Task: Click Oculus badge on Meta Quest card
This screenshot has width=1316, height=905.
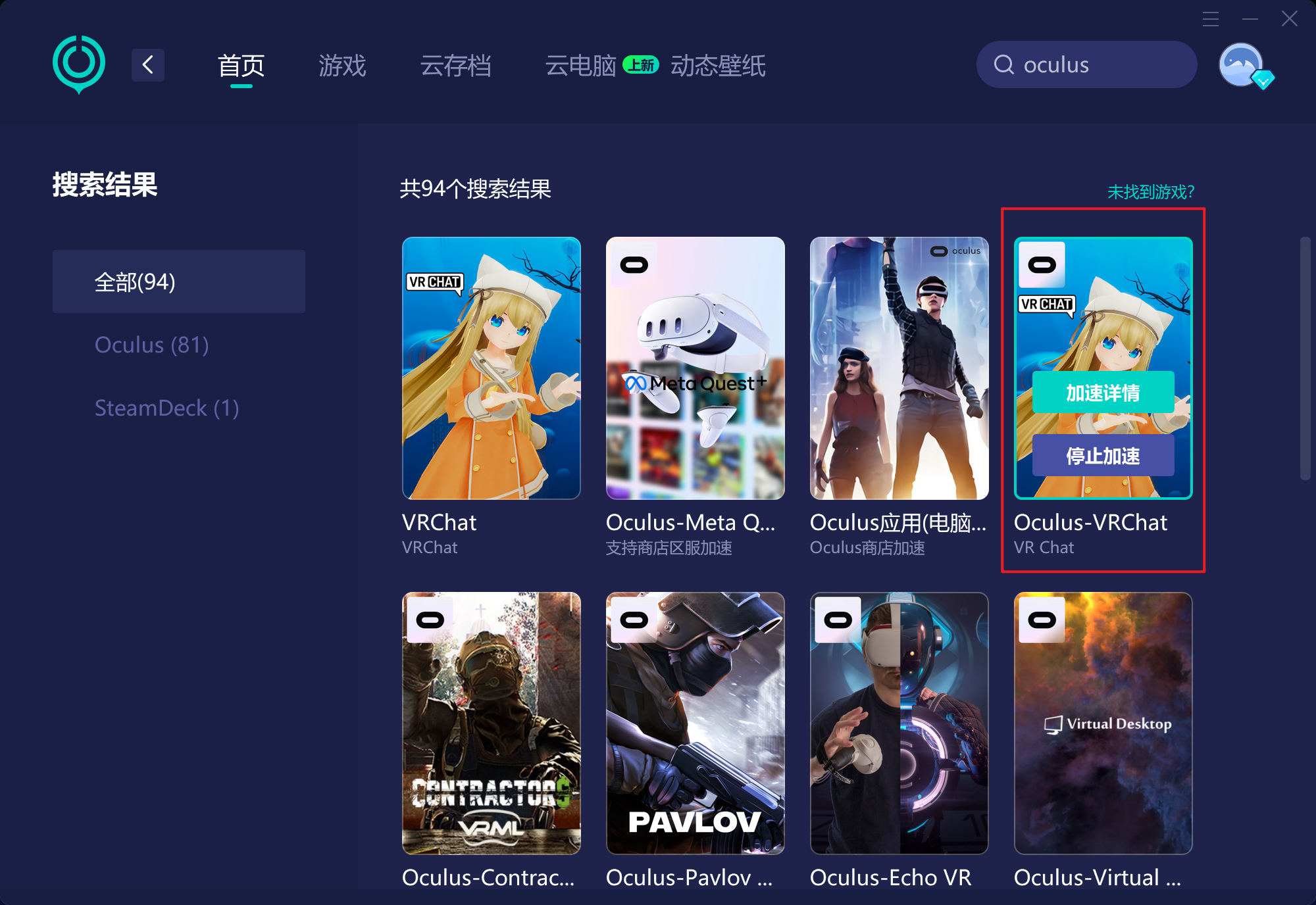Action: pyautogui.click(x=634, y=265)
